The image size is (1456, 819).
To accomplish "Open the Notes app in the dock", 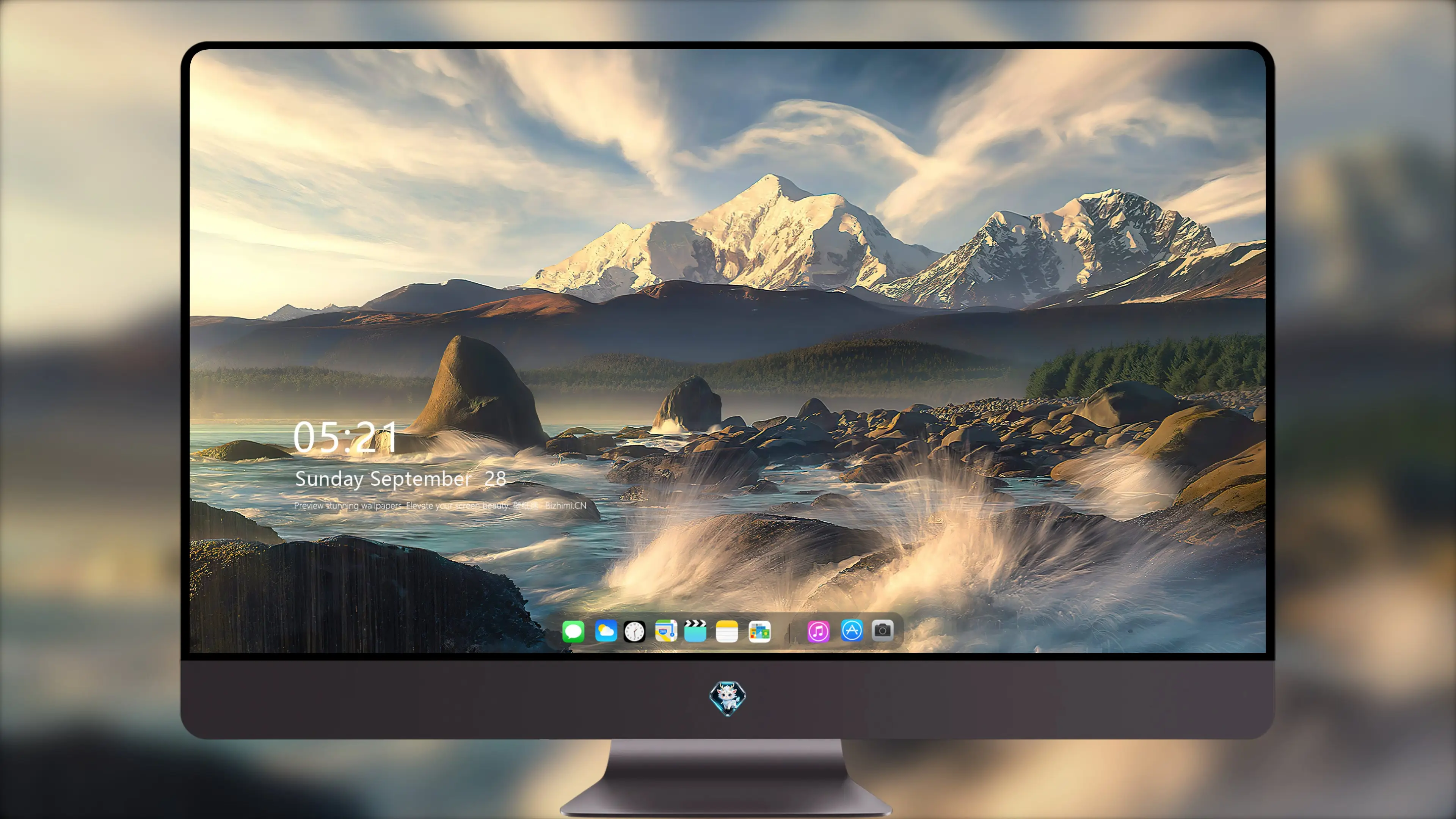I will pos(727,631).
